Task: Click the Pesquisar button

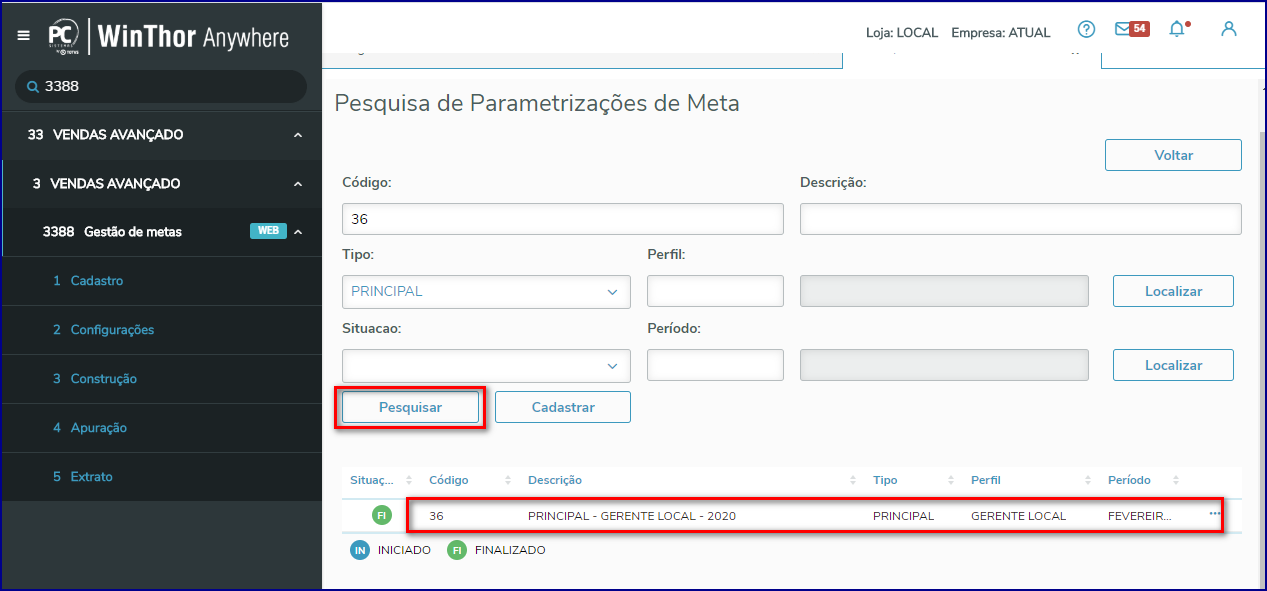Action: pos(410,408)
